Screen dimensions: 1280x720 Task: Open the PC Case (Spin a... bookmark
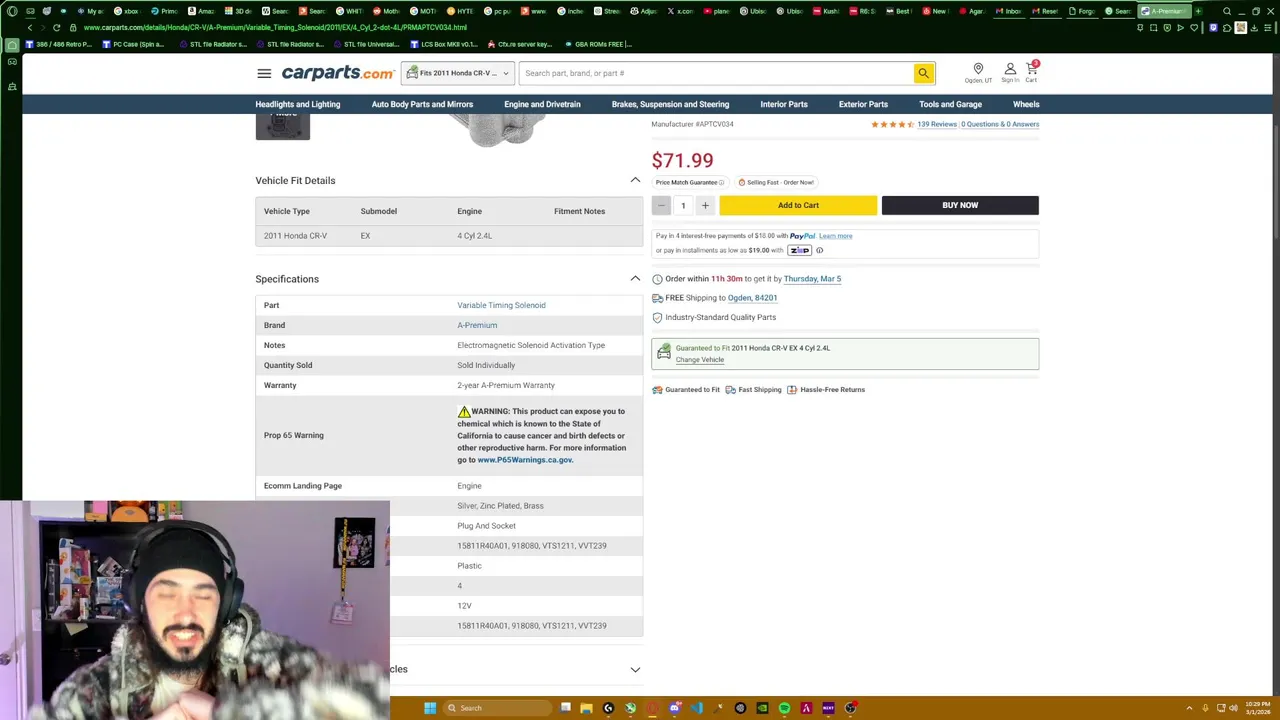click(133, 45)
